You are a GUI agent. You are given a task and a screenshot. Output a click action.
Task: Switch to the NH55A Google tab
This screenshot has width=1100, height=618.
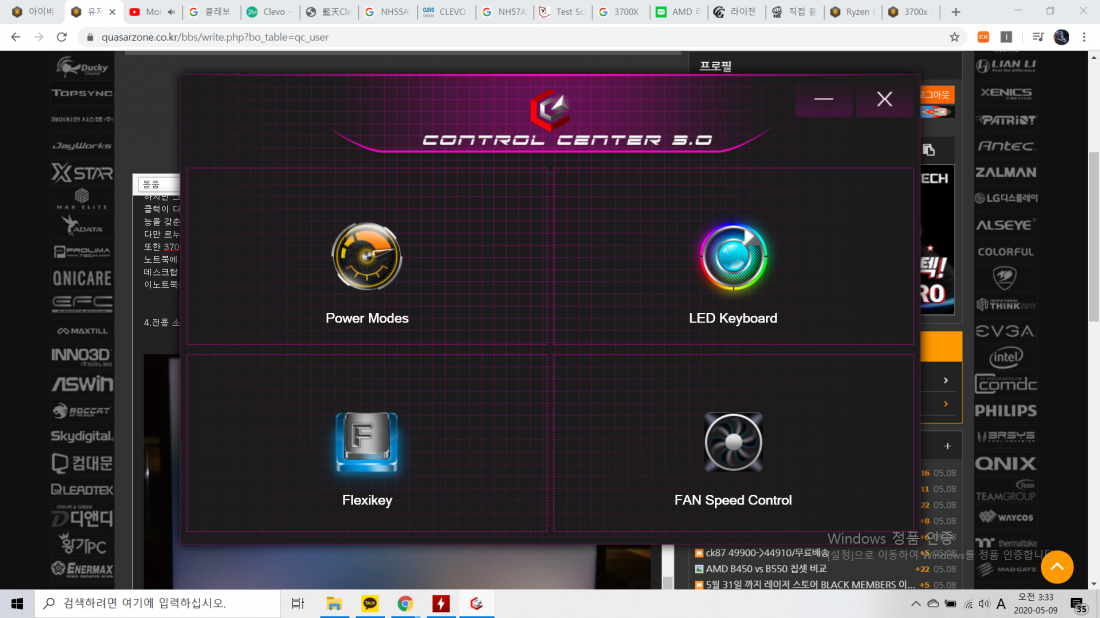pyautogui.click(x=387, y=12)
